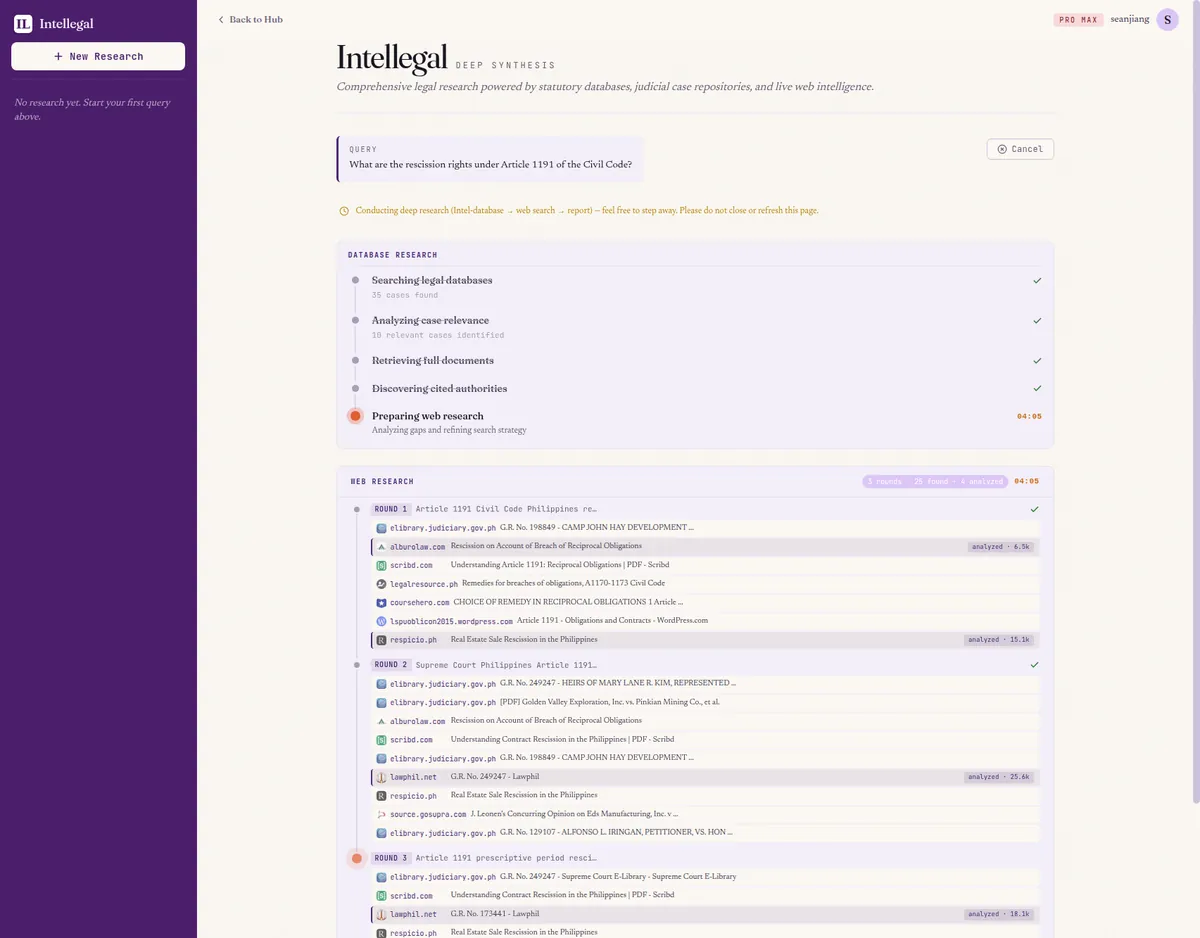This screenshot has height=938, width=1200.
Task: Open Golden Valley Exploration vs. Pinkian Mining PDF
Action: 706,702
